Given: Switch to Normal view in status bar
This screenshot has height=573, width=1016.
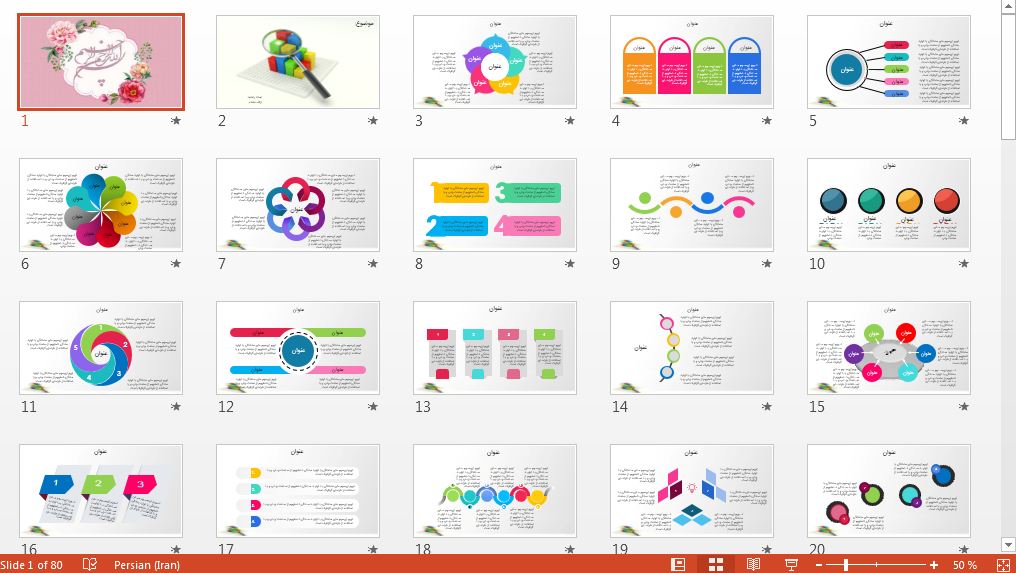Looking at the screenshot, I should click(x=679, y=565).
